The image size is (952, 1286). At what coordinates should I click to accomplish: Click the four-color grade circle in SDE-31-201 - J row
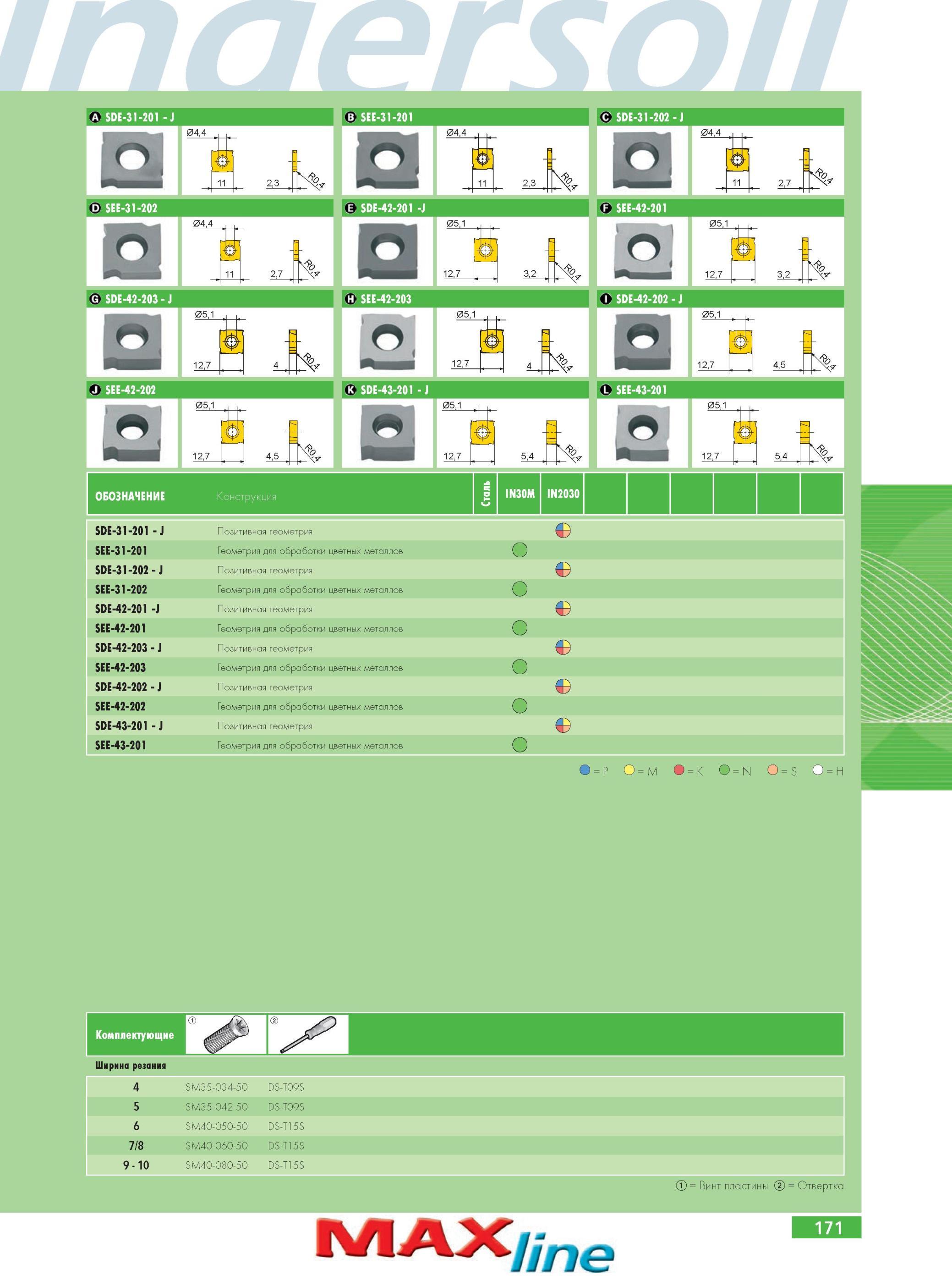563,531
